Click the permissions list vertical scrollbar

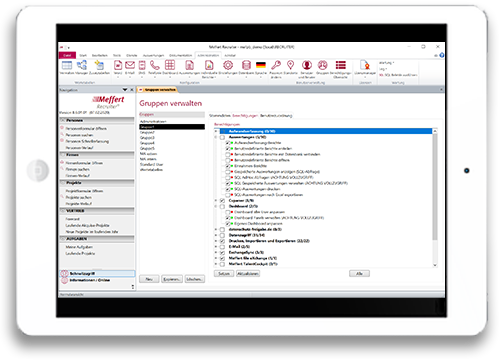435,198
